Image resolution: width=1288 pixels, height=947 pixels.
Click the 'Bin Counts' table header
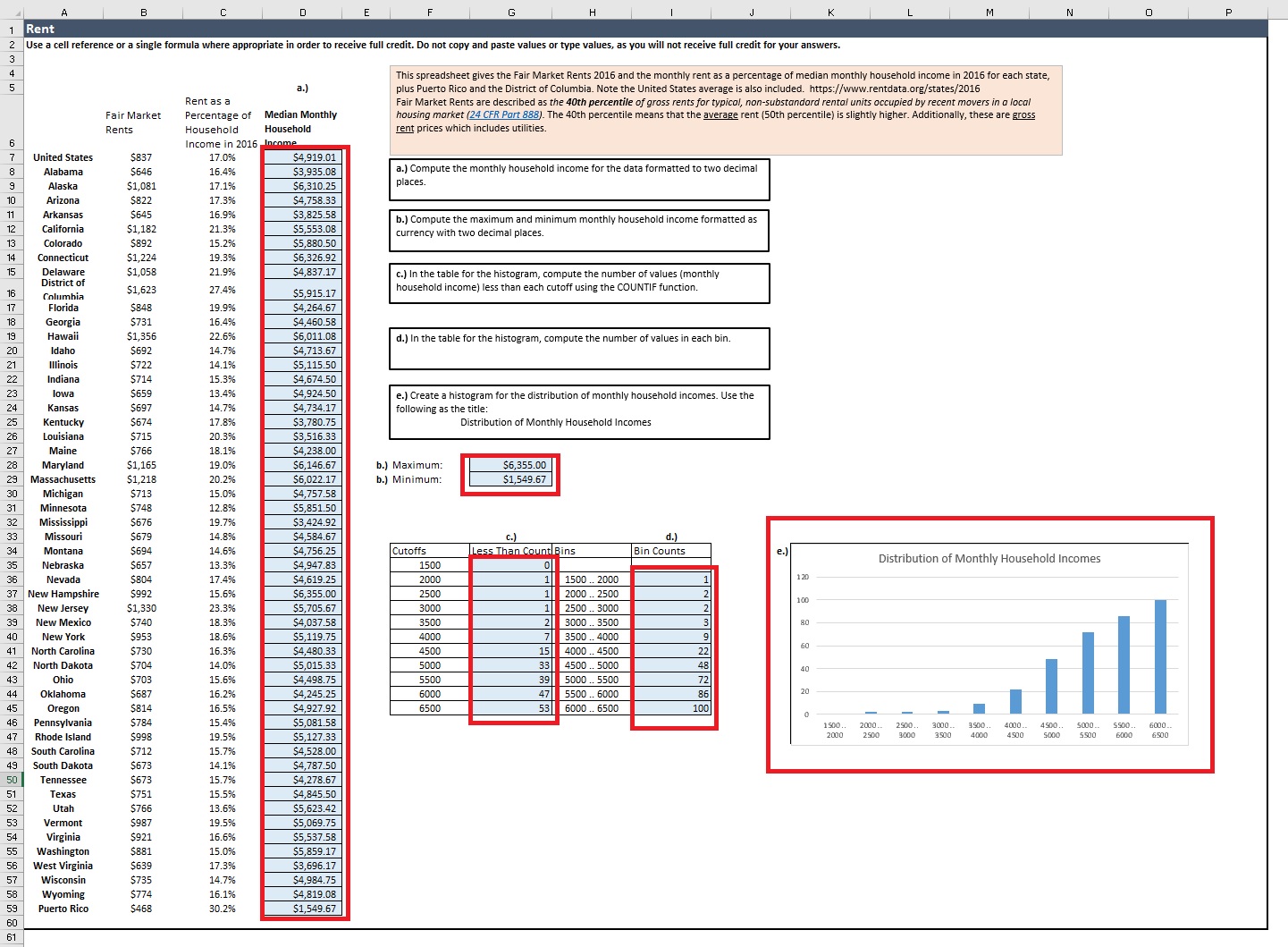click(671, 551)
